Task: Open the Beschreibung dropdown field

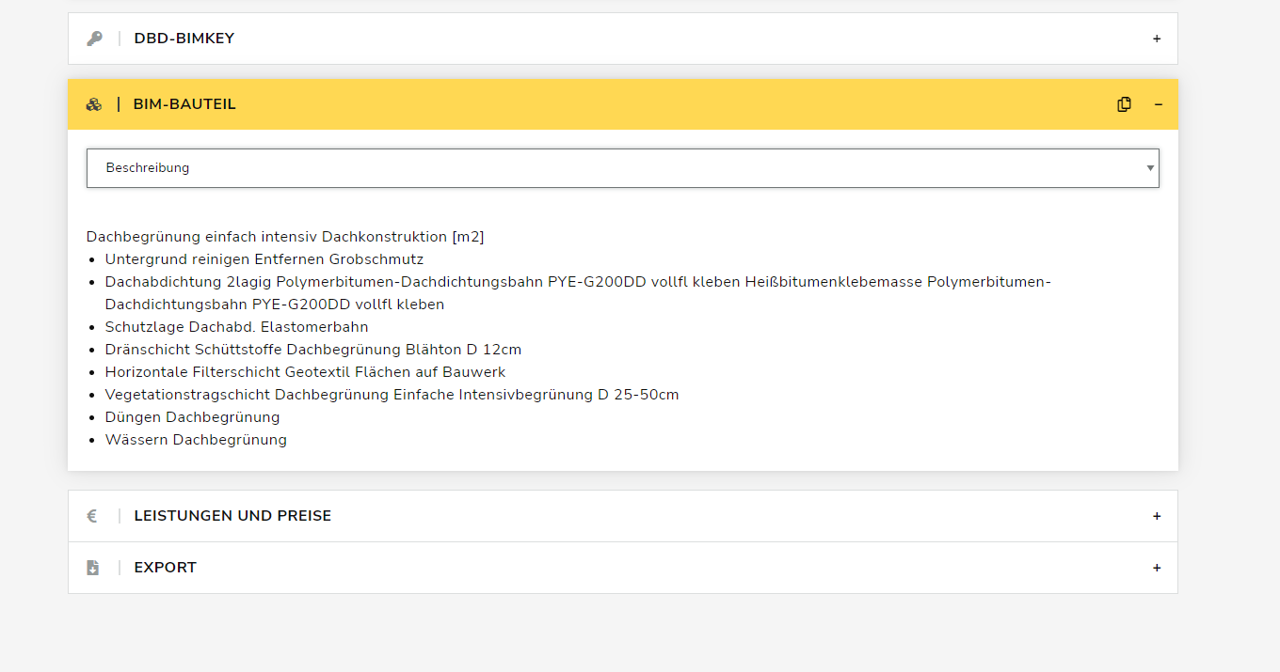Action: 620,168
